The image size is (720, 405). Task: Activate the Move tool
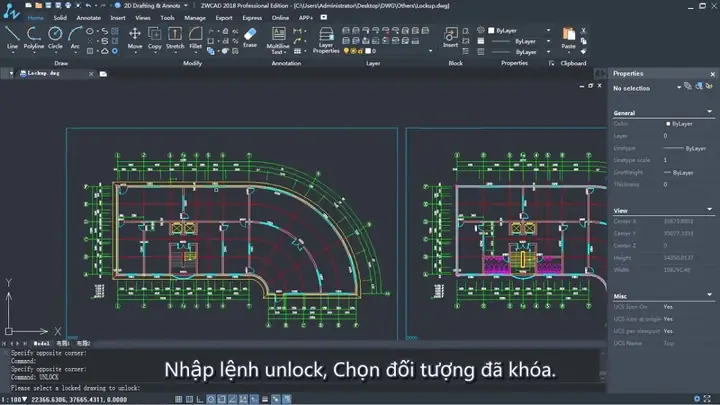[x=135, y=38]
